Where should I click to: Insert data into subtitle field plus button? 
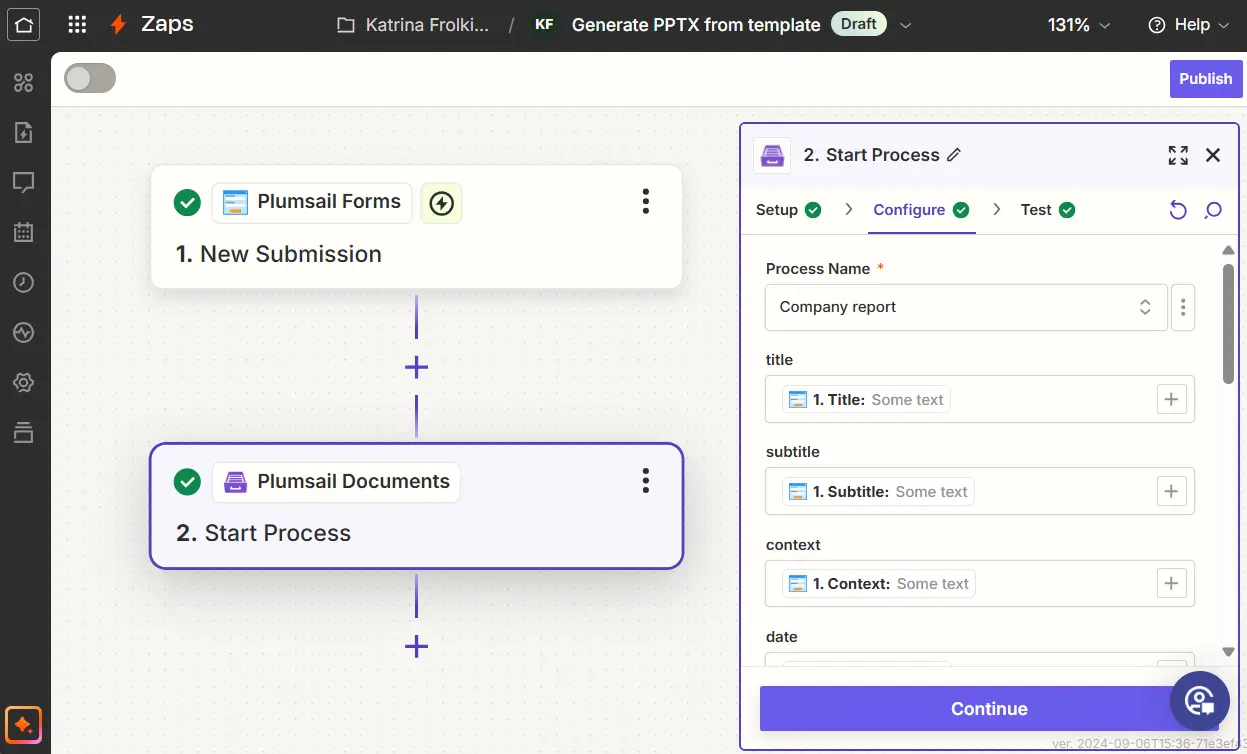pyautogui.click(x=1171, y=492)
